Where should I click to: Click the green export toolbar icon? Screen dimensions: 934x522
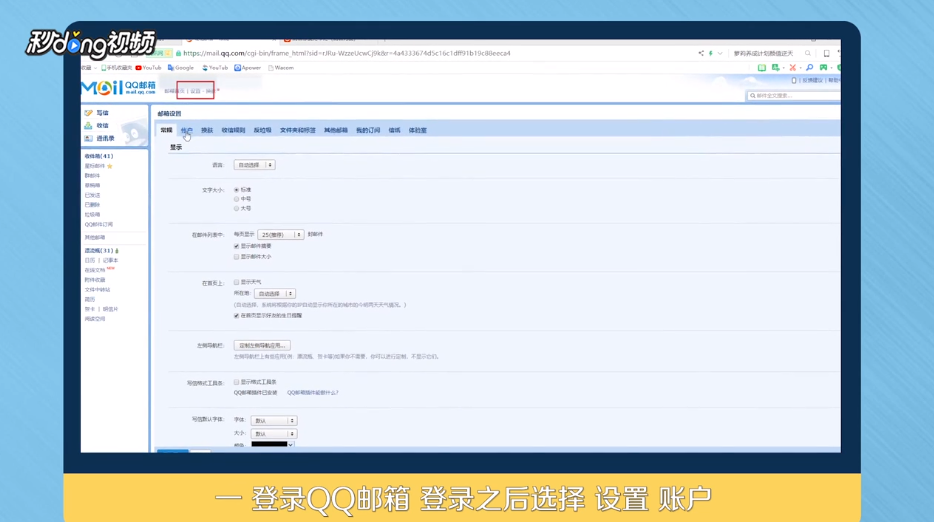(x=776, y=67)
